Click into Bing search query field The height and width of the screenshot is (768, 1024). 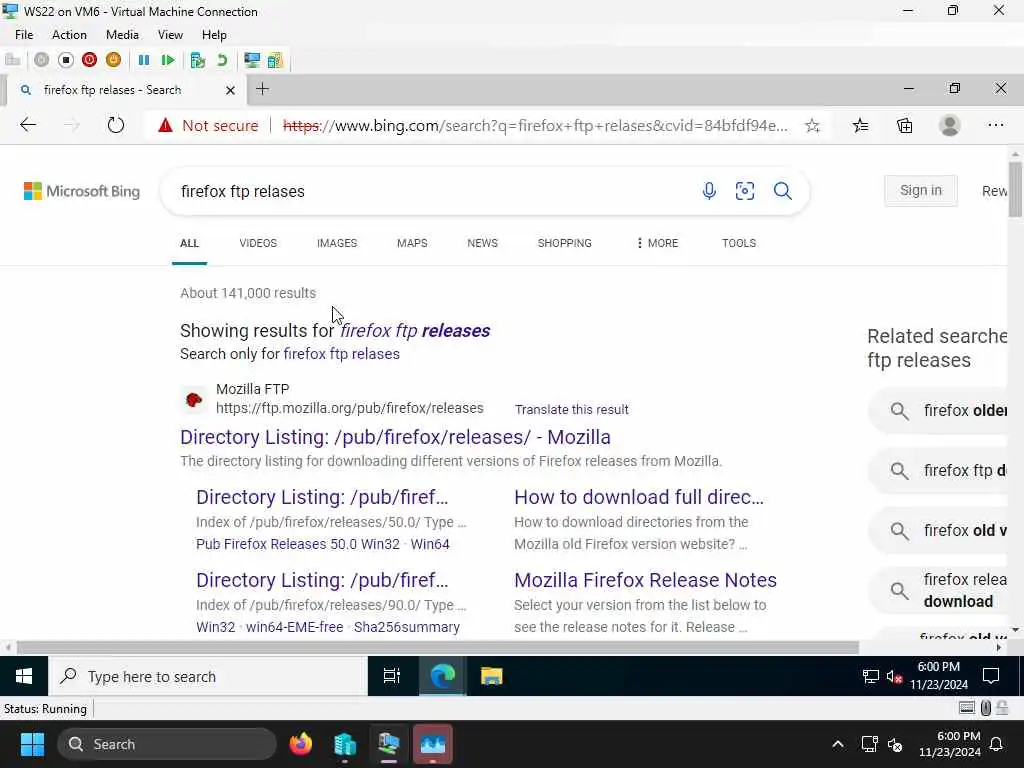[x=431, y=191]
